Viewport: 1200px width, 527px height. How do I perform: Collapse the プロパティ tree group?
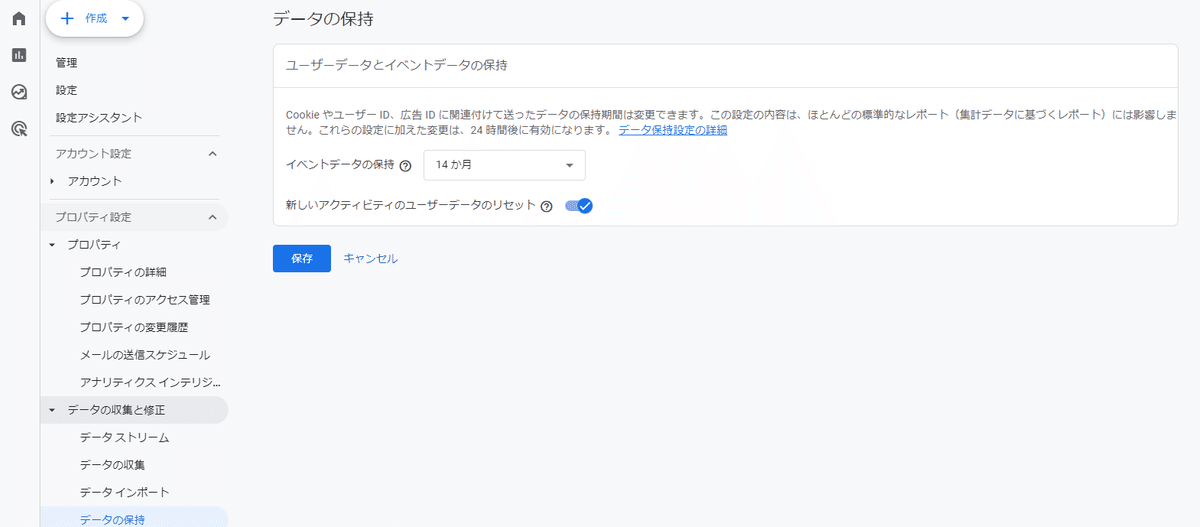pyautogui.click(x=52, y=244)
